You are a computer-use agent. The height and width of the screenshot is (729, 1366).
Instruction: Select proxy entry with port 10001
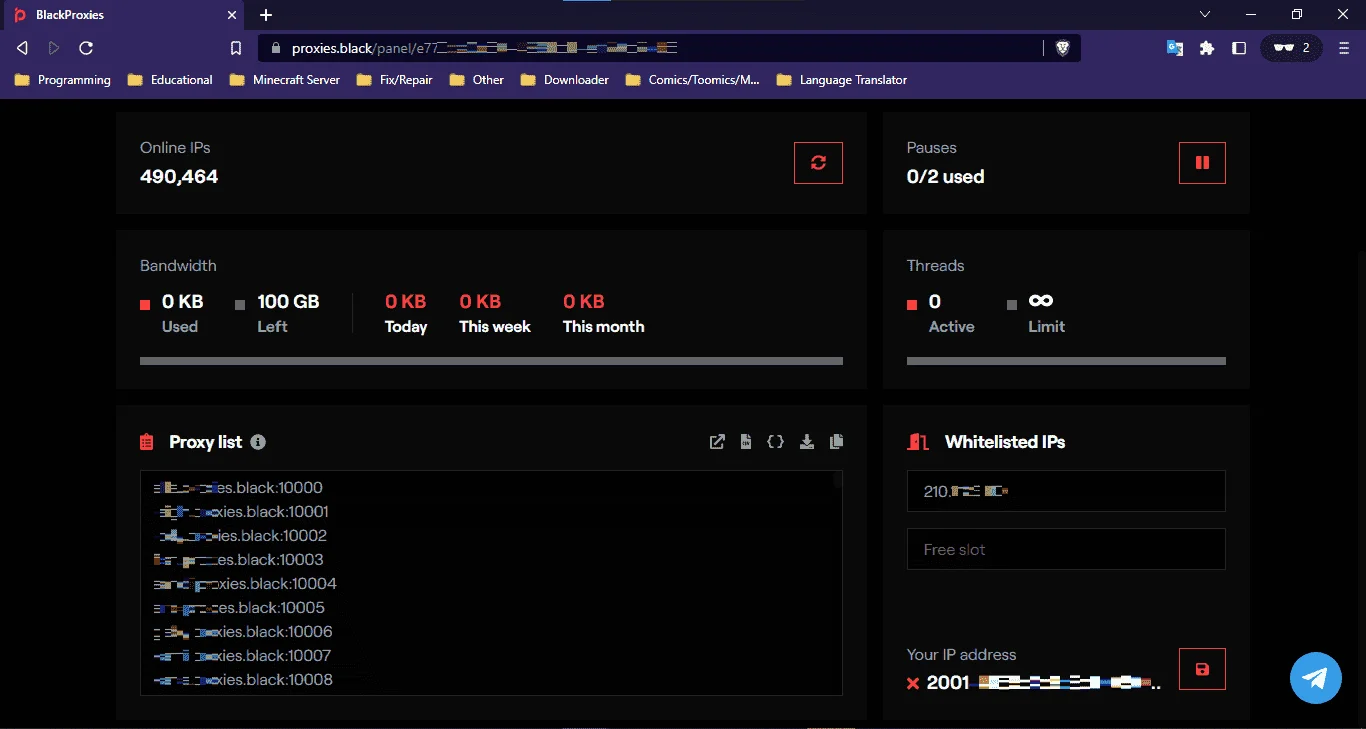point(244,512)
